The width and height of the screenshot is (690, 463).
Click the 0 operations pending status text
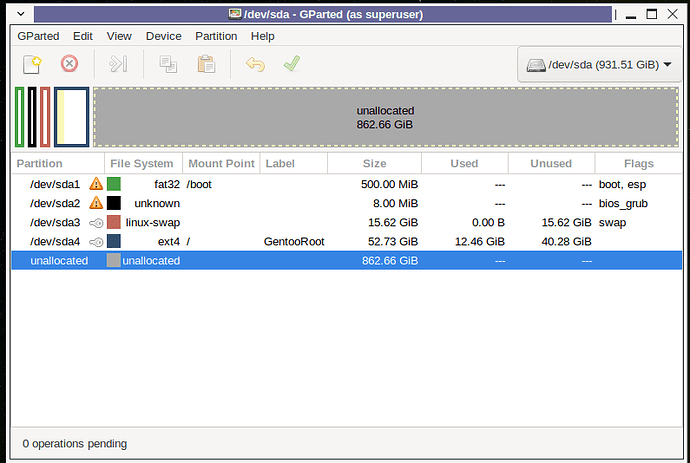tap(74, 443)
